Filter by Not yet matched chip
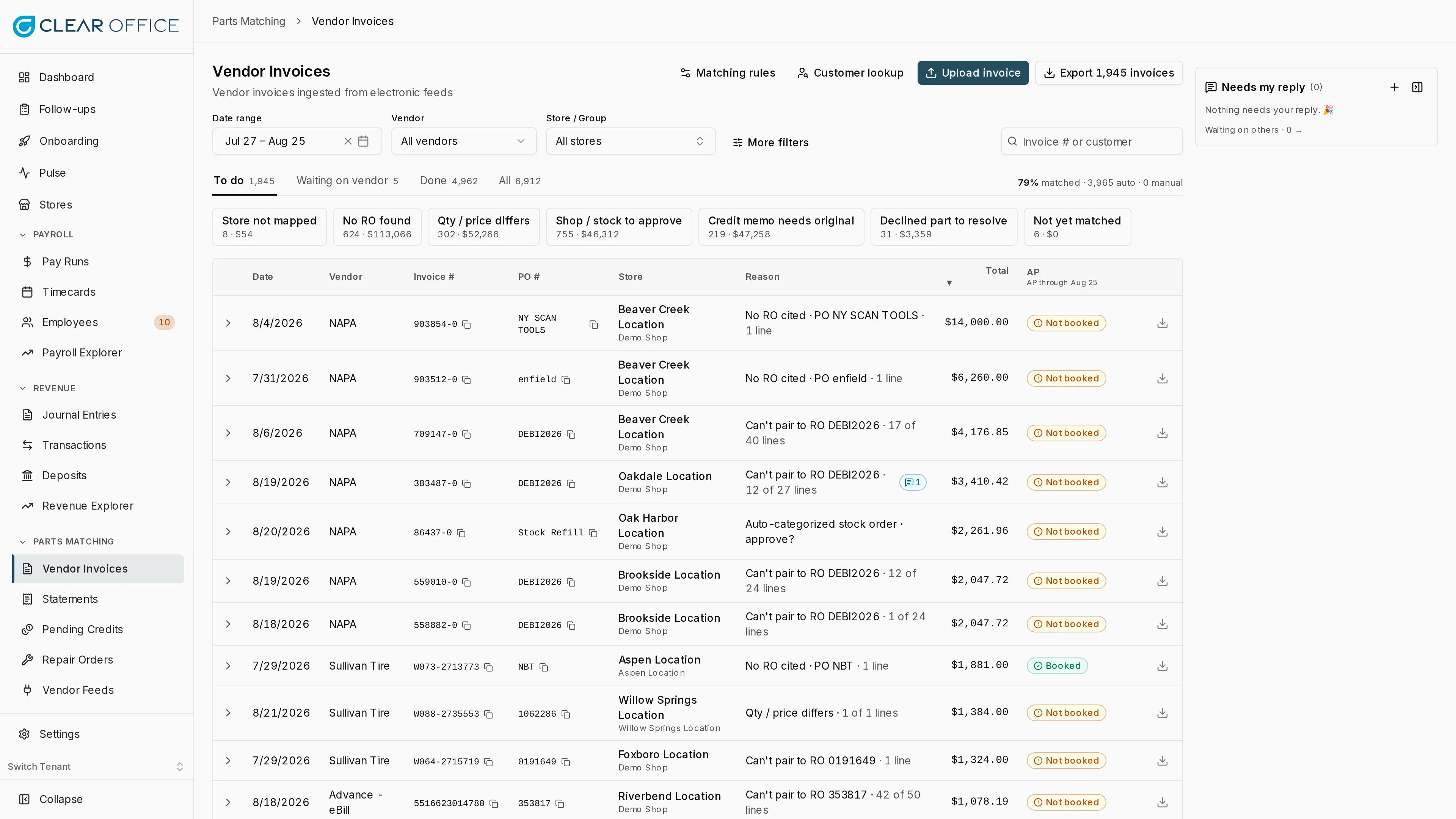The width and height of the screenshot is (1456, 819). tap(1077, 227)
